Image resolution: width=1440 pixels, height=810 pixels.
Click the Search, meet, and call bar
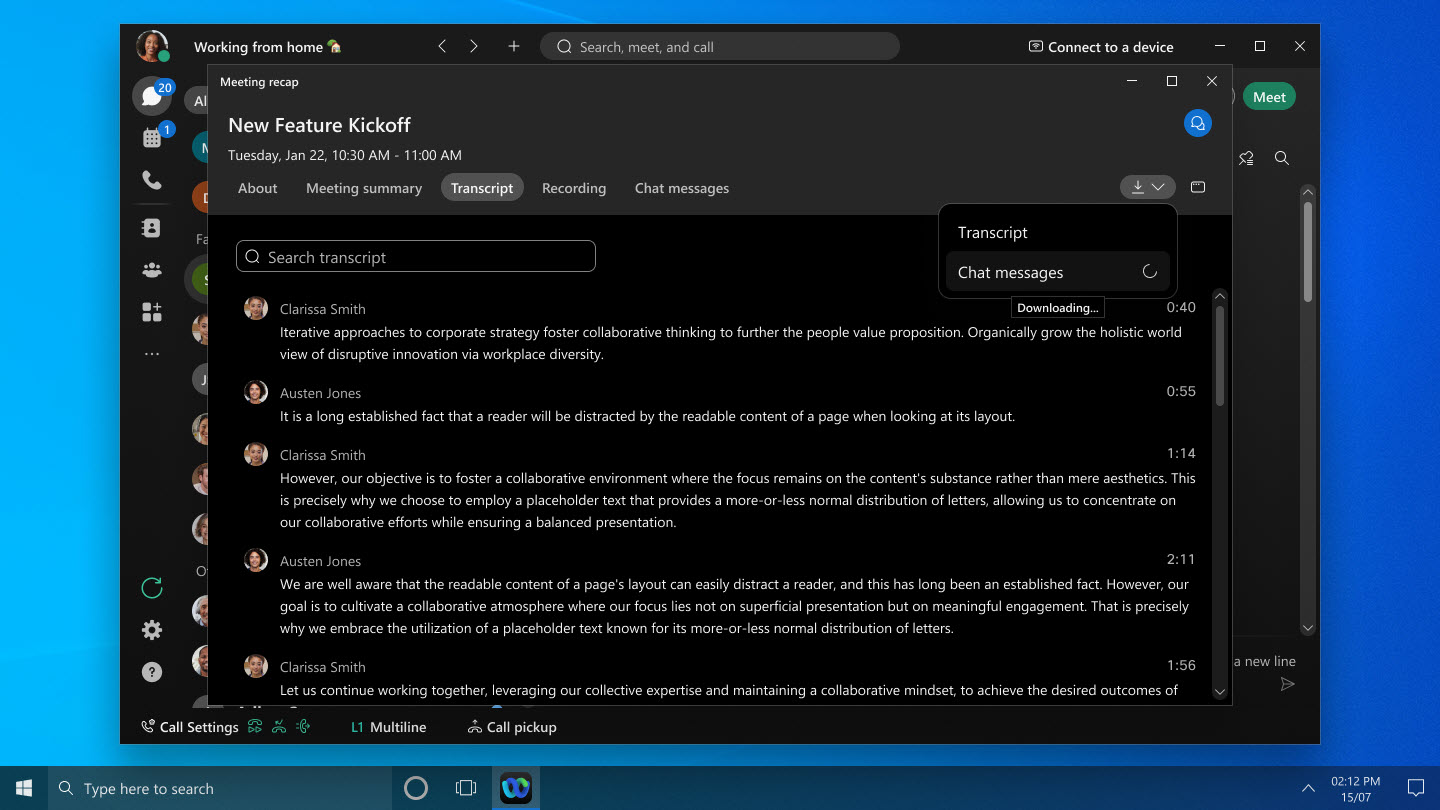pyautogui.click(x=720, y=47)
